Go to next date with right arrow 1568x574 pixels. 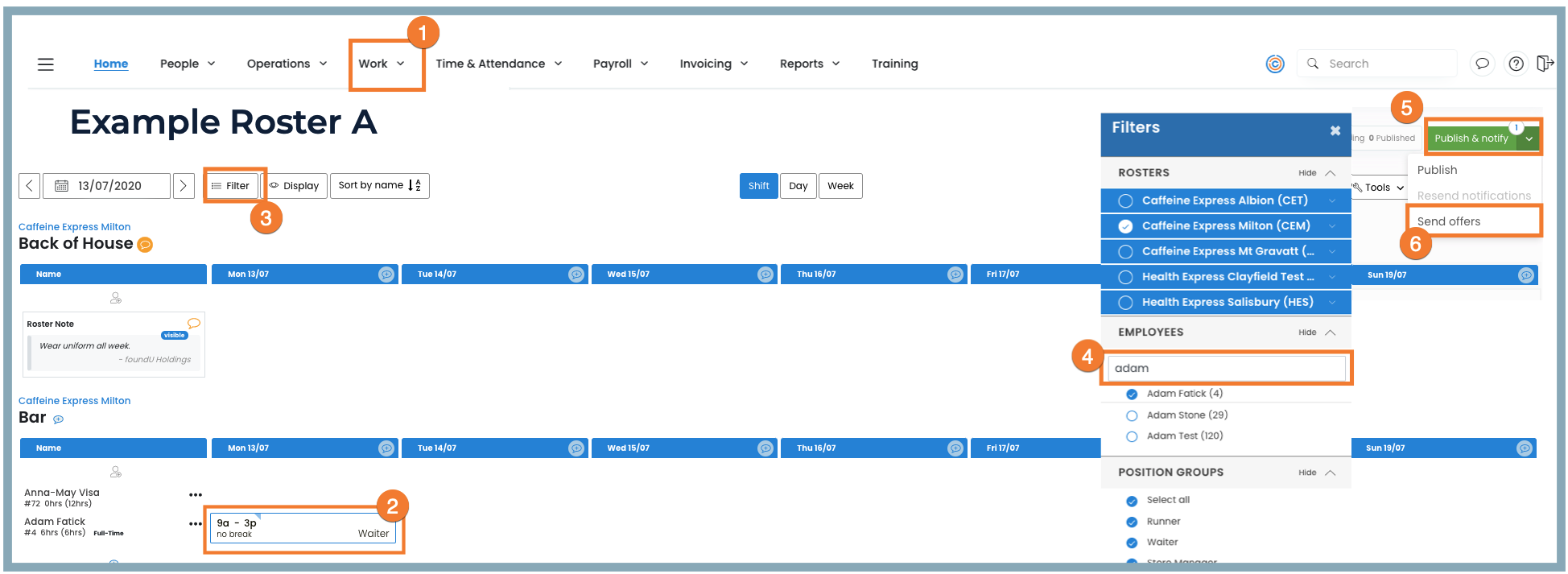[x=184, y=186]
